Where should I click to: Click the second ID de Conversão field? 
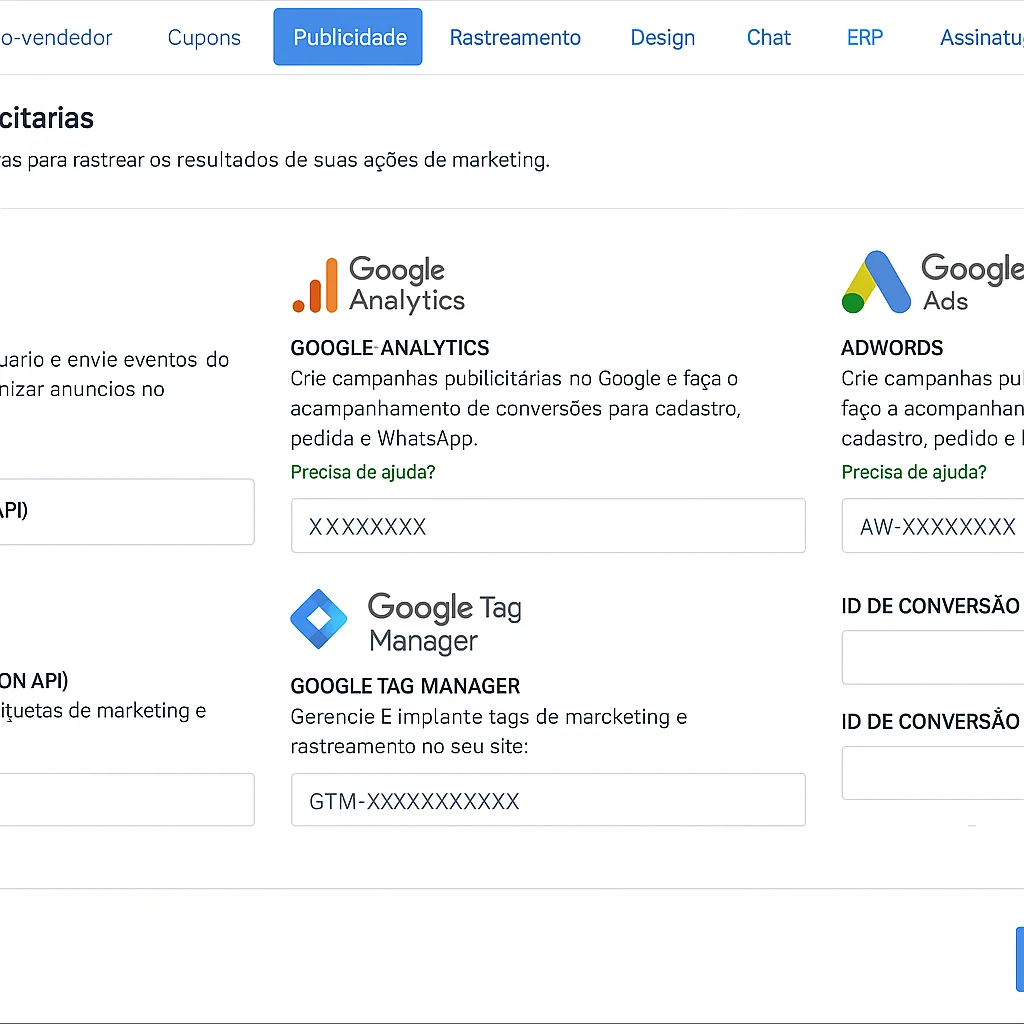(x=933, y=773)
